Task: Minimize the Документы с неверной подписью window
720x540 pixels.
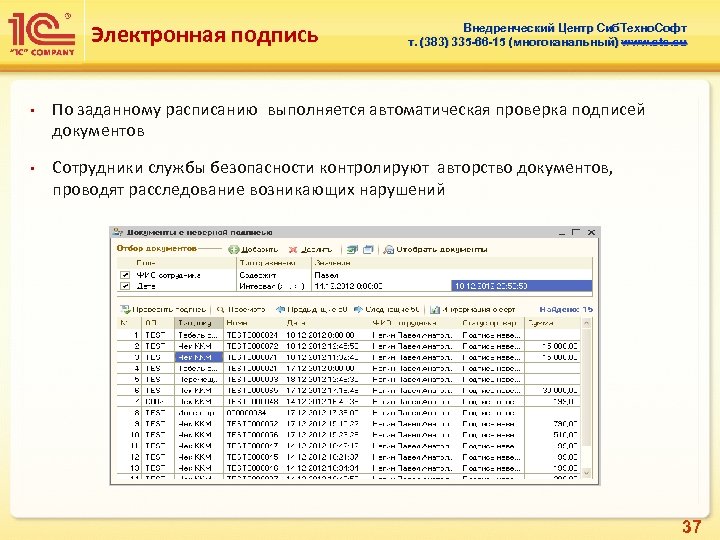Action: [x=562, y=233]
